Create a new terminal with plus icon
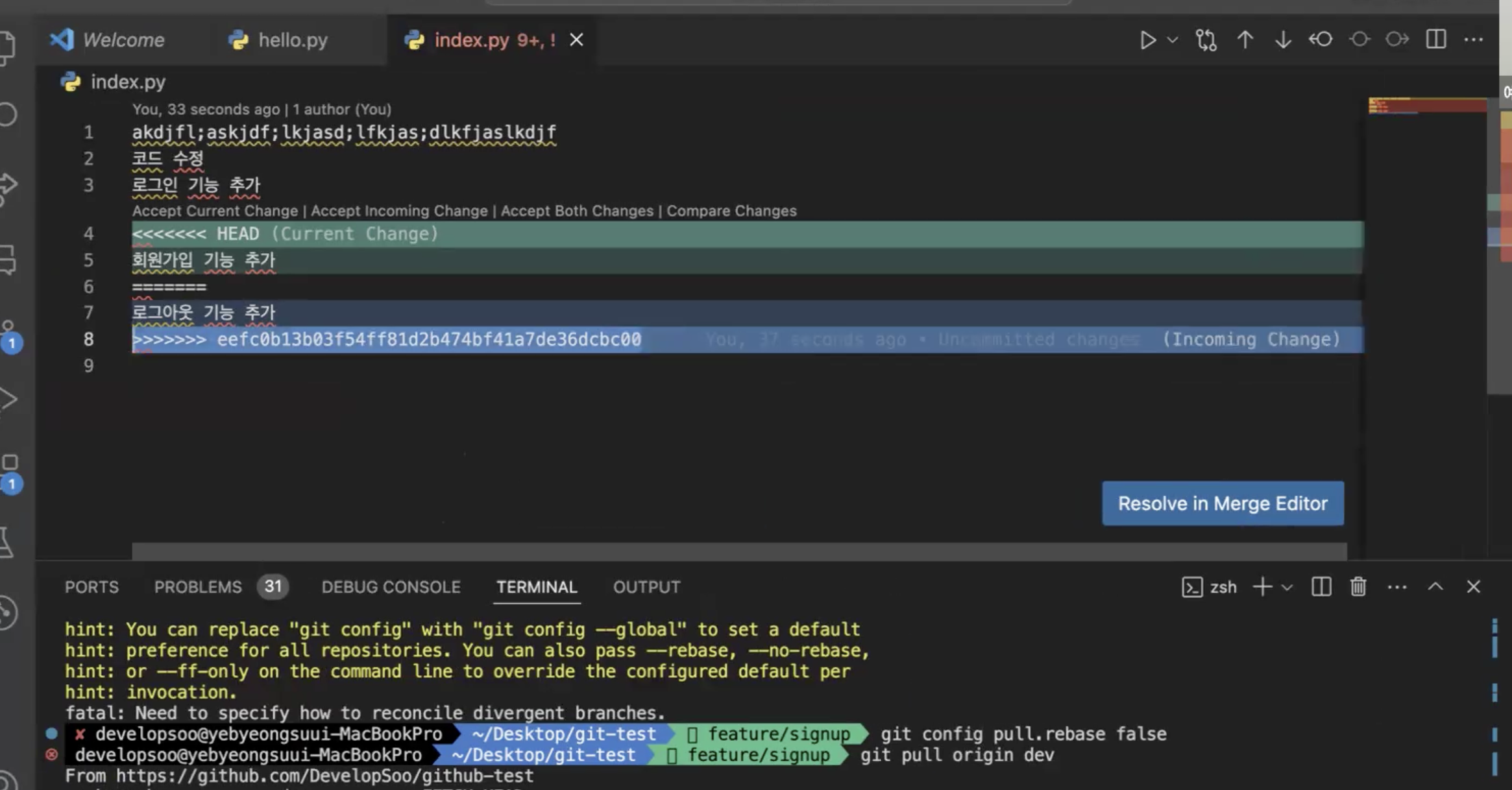This screenshot has height=790, width=1512. pos(1262,587)
